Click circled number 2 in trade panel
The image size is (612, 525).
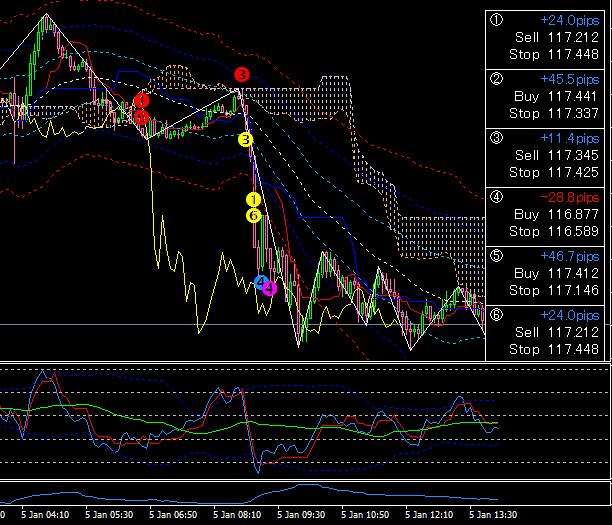click(497, 78)
